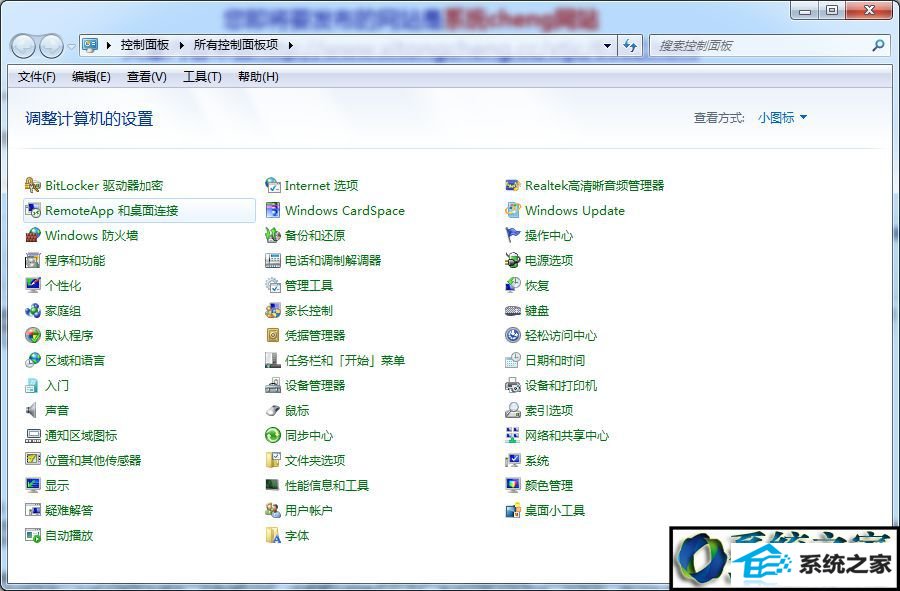Image resolution: width=900 pixels, height=591 pixels.
Task: Open the recent pages arrow near Back button
Action: (x=71, y=46)
